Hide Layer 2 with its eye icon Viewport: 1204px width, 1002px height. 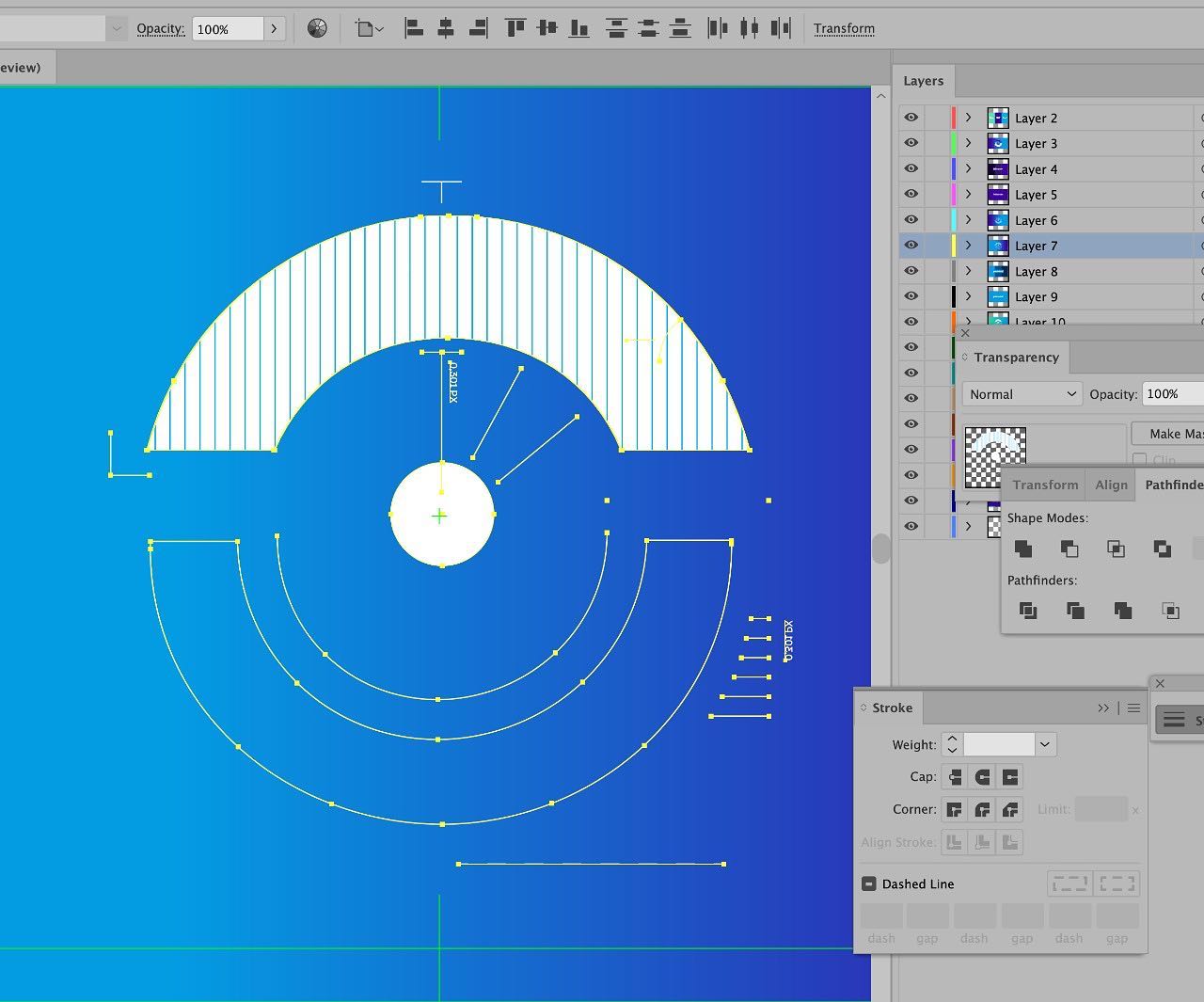pyautogui.click(x=911, y=118)
